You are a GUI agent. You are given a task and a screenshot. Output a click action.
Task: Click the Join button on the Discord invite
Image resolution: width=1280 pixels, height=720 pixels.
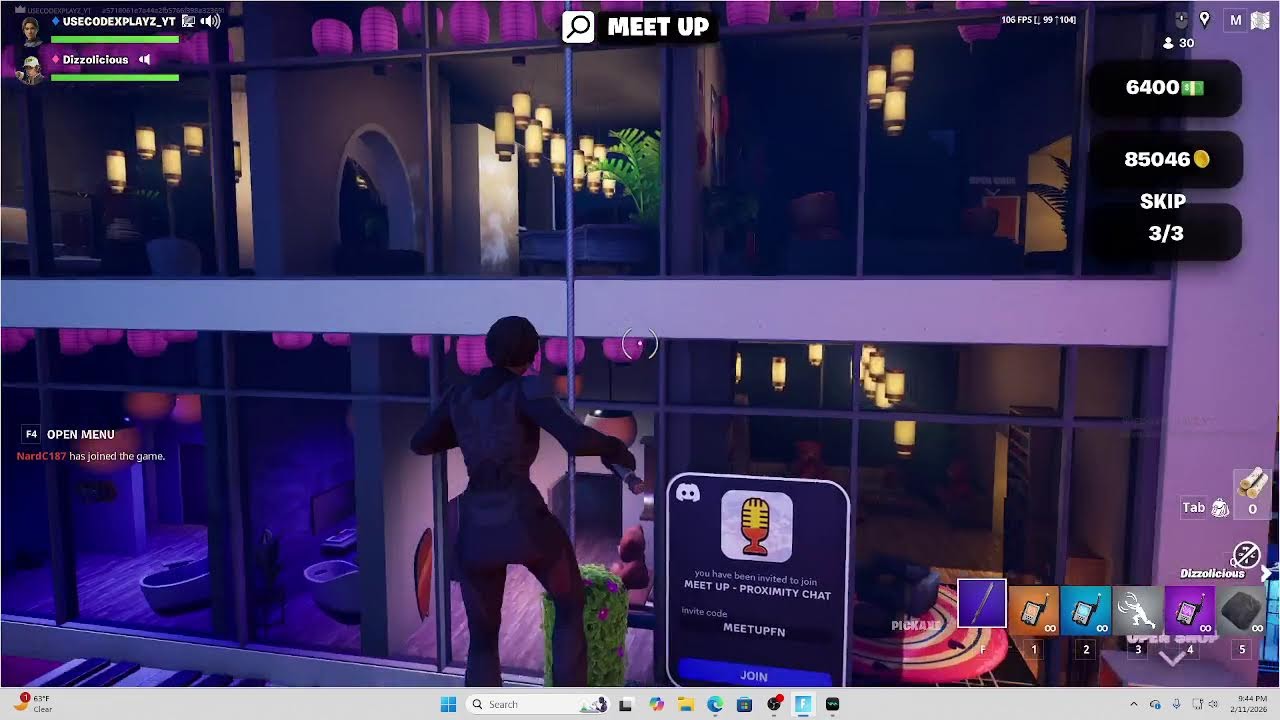coord(754,674)
